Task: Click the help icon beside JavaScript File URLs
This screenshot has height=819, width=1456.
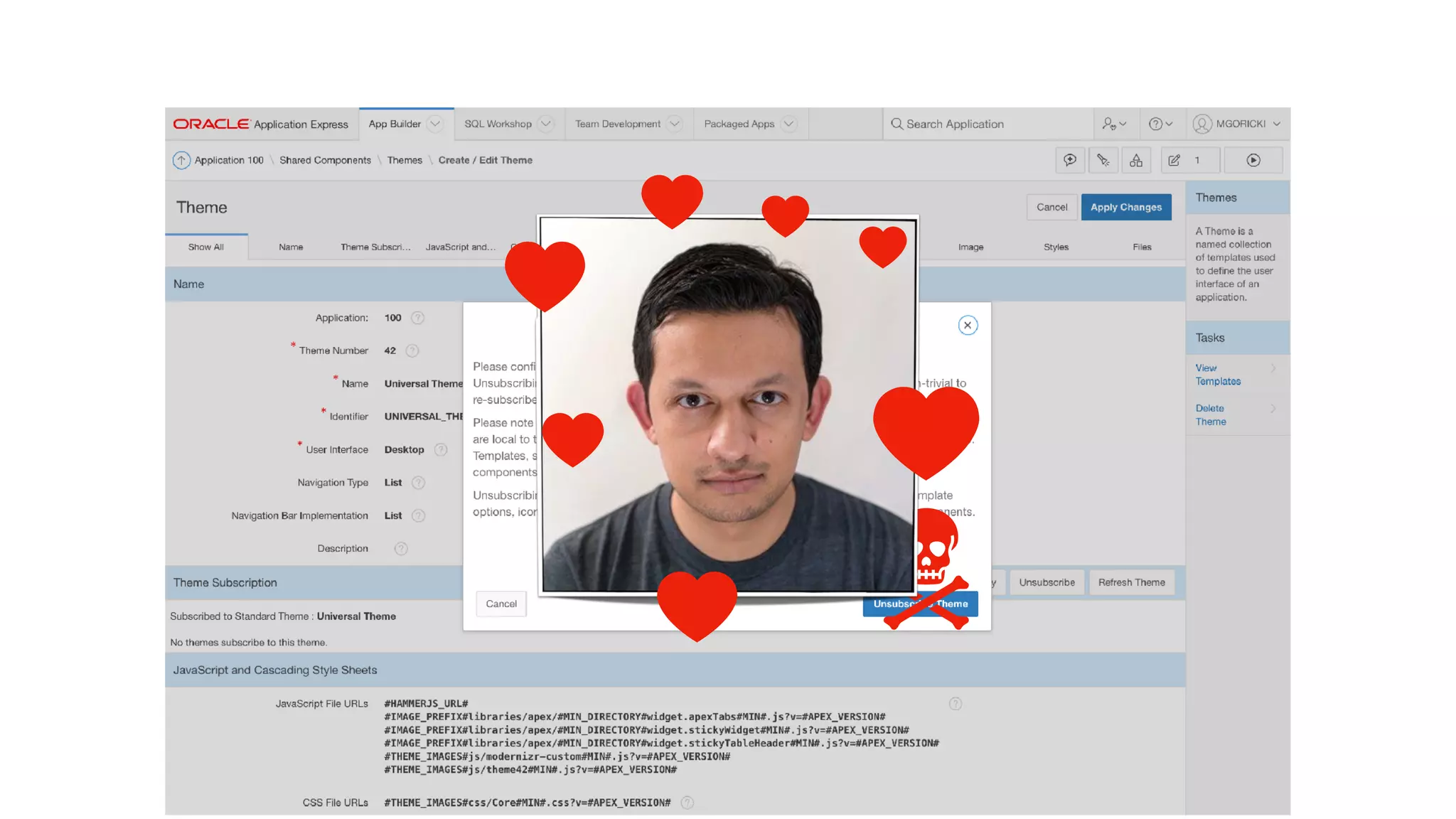Action: [x=955, y=703]
